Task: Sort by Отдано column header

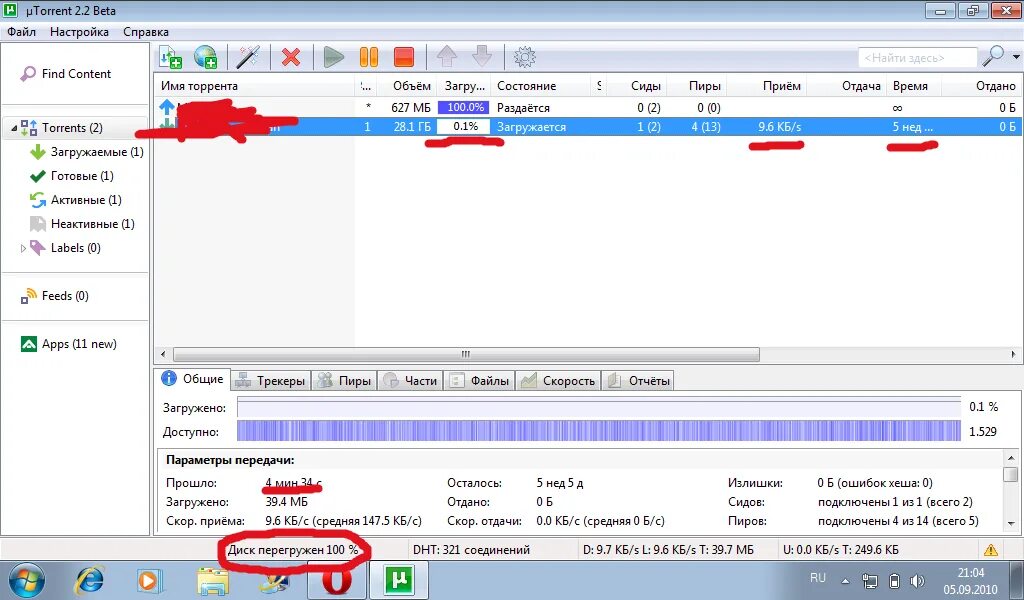Action: 995,86
